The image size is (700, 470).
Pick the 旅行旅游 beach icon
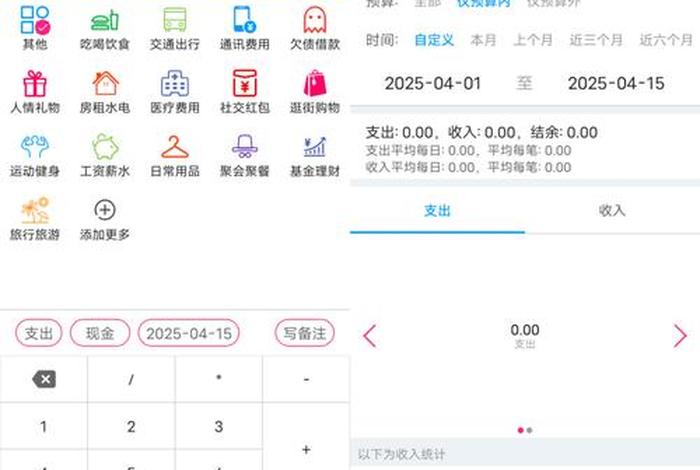(35, 210)
